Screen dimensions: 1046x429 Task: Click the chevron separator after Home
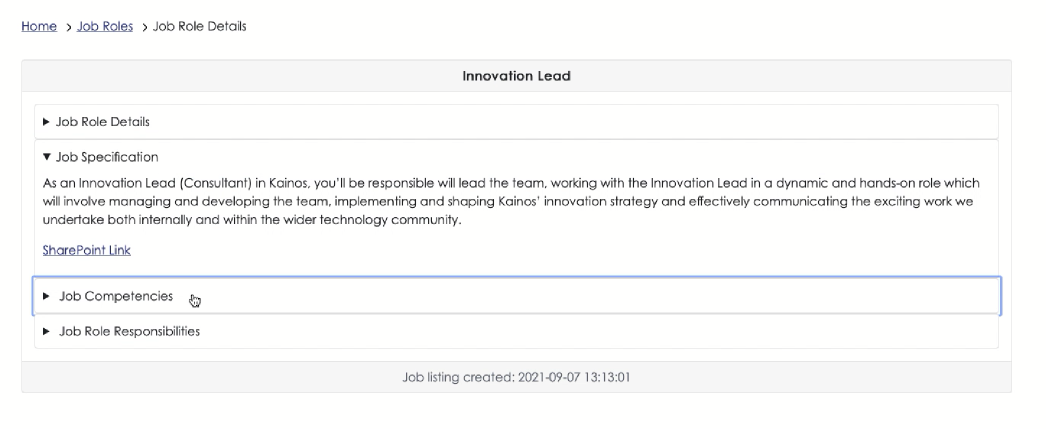[x=68, y=27]
